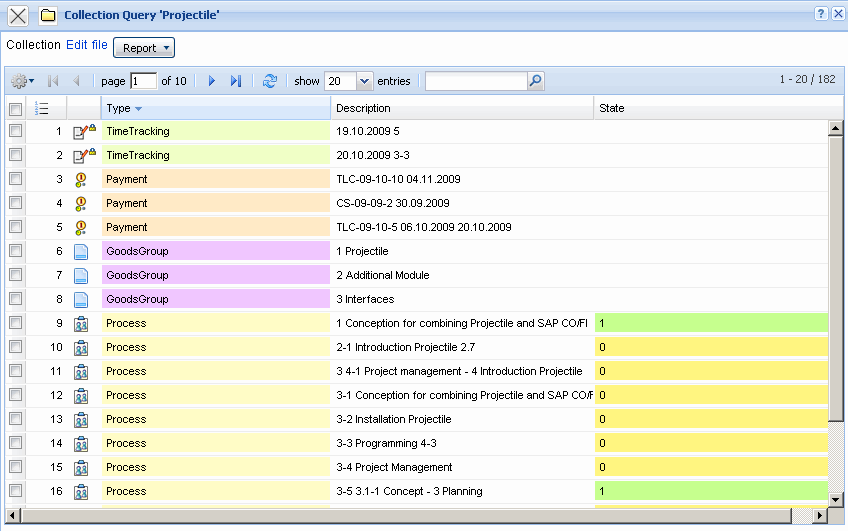
Task: Check the checkbox for row 4
Action: 15,203
